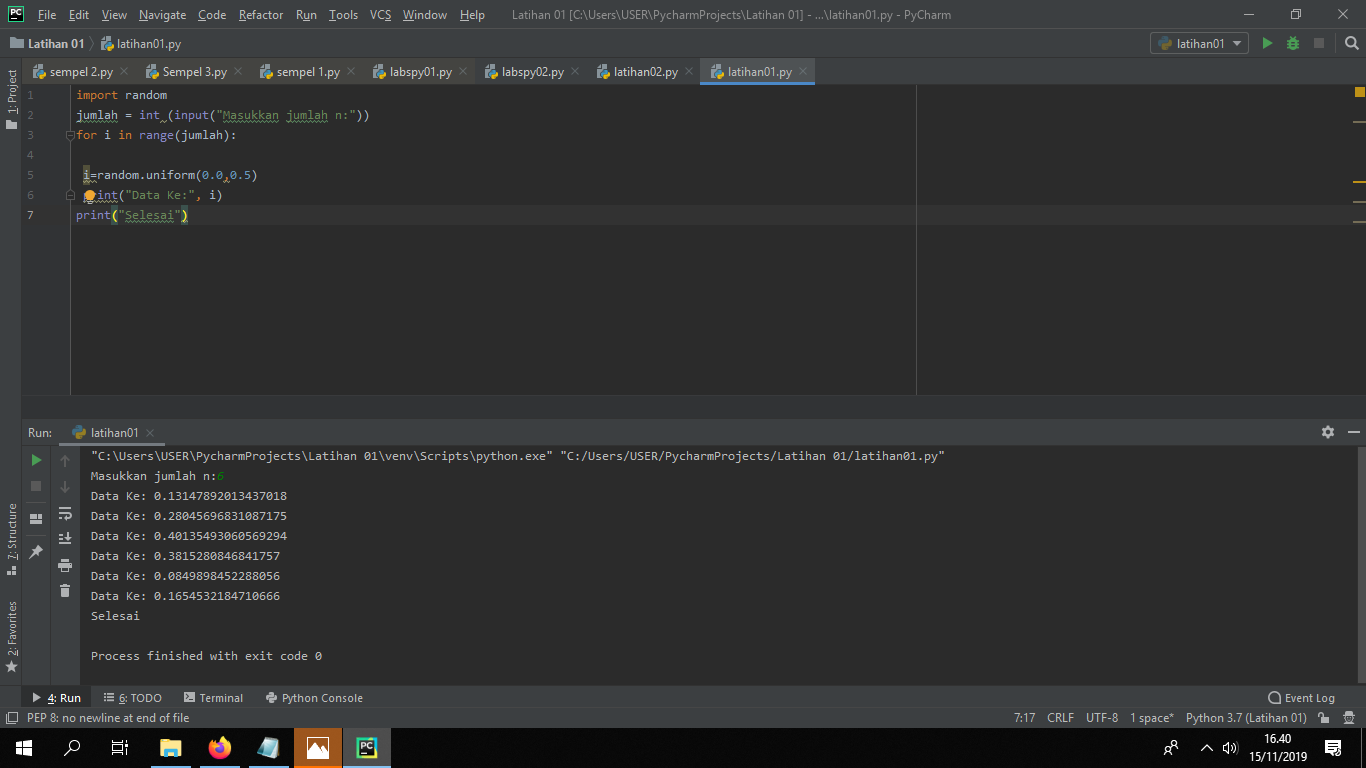
Task: Switch to the labspy01.py editor tab
Action: (420, 72)
